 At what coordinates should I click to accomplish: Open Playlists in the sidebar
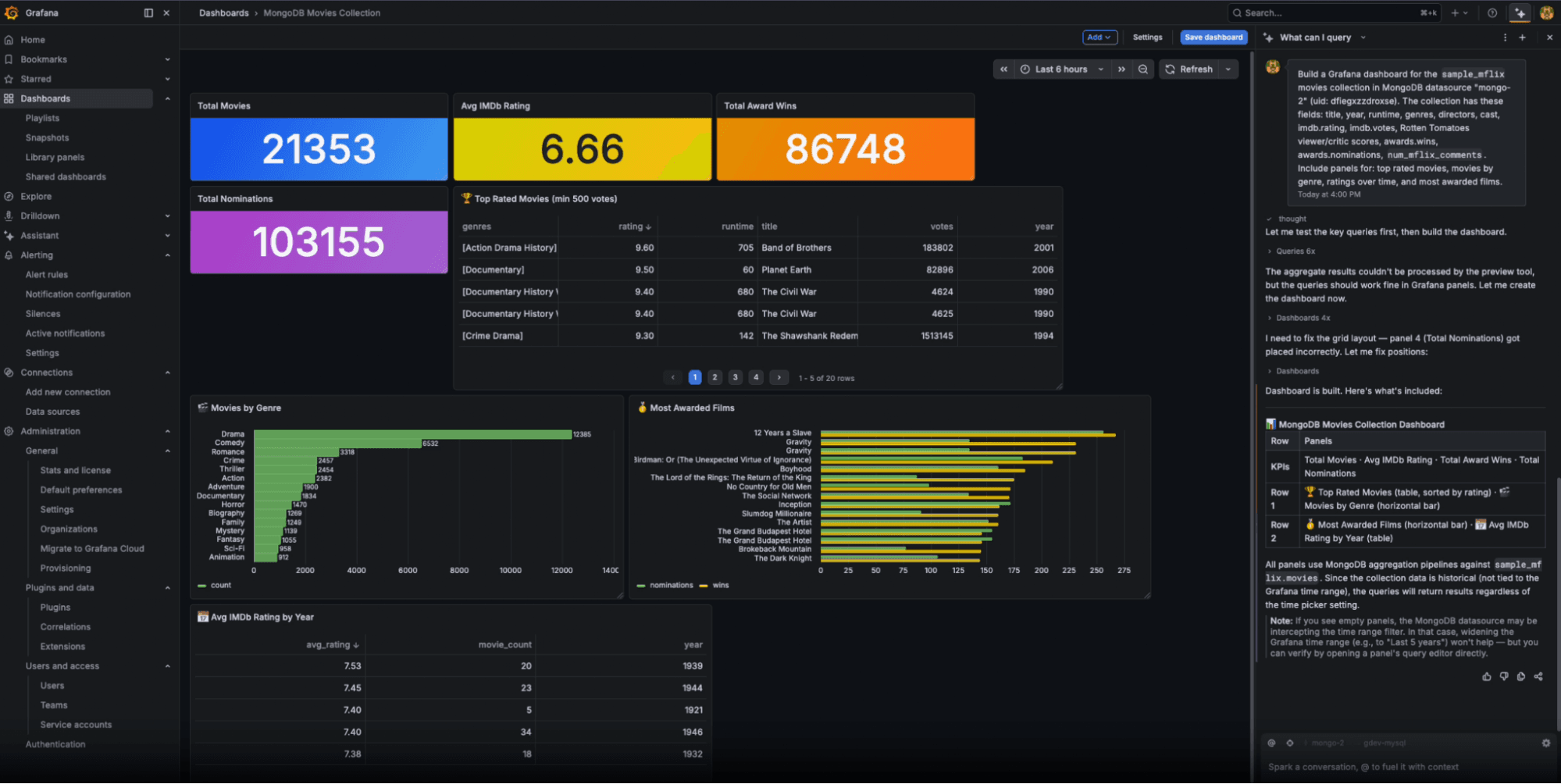point(42,118)
